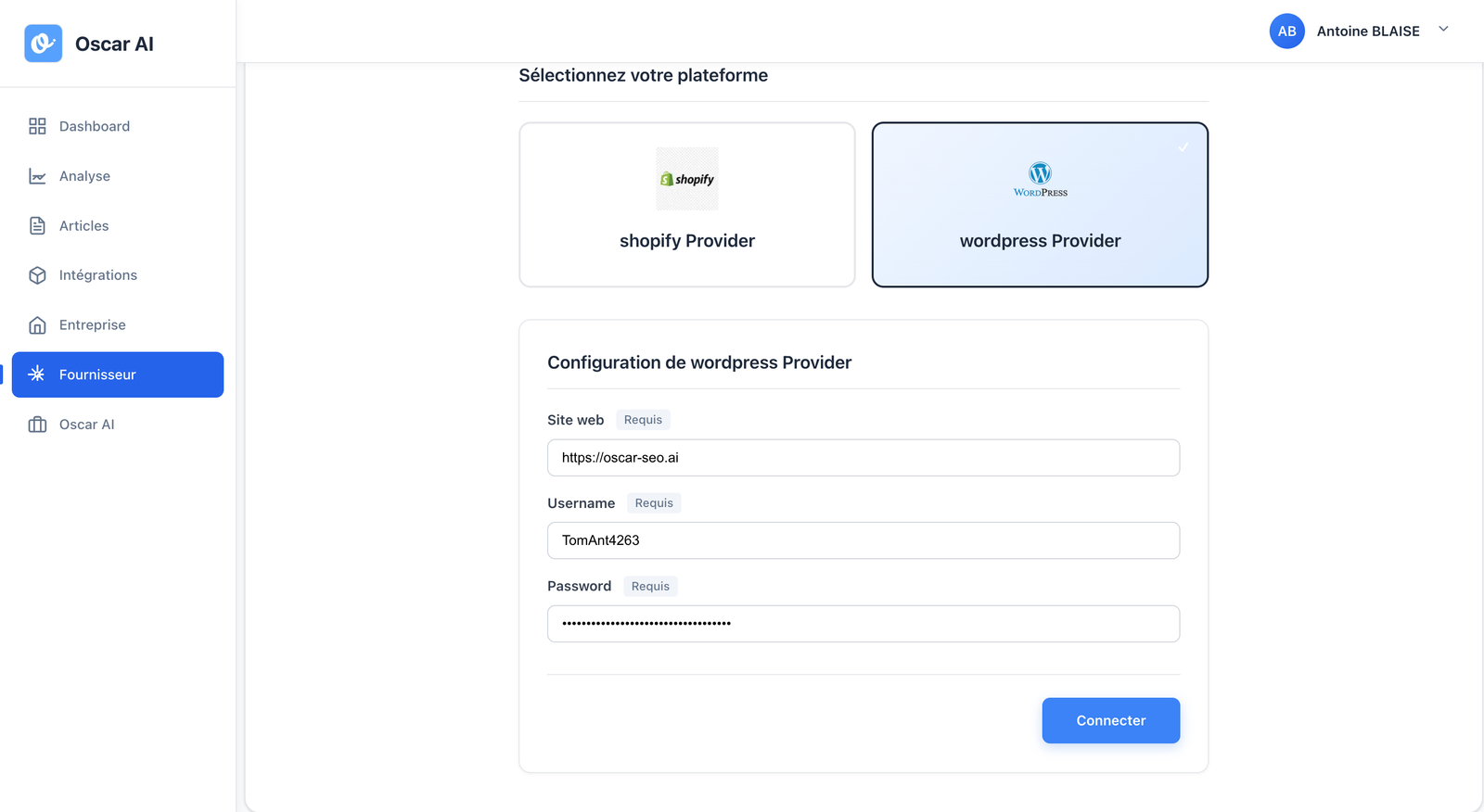The height and width of the screenshot is (812, 1484).
Task: Focus the Site web input field
Action: pyautogui.click(x=863, y=458)
